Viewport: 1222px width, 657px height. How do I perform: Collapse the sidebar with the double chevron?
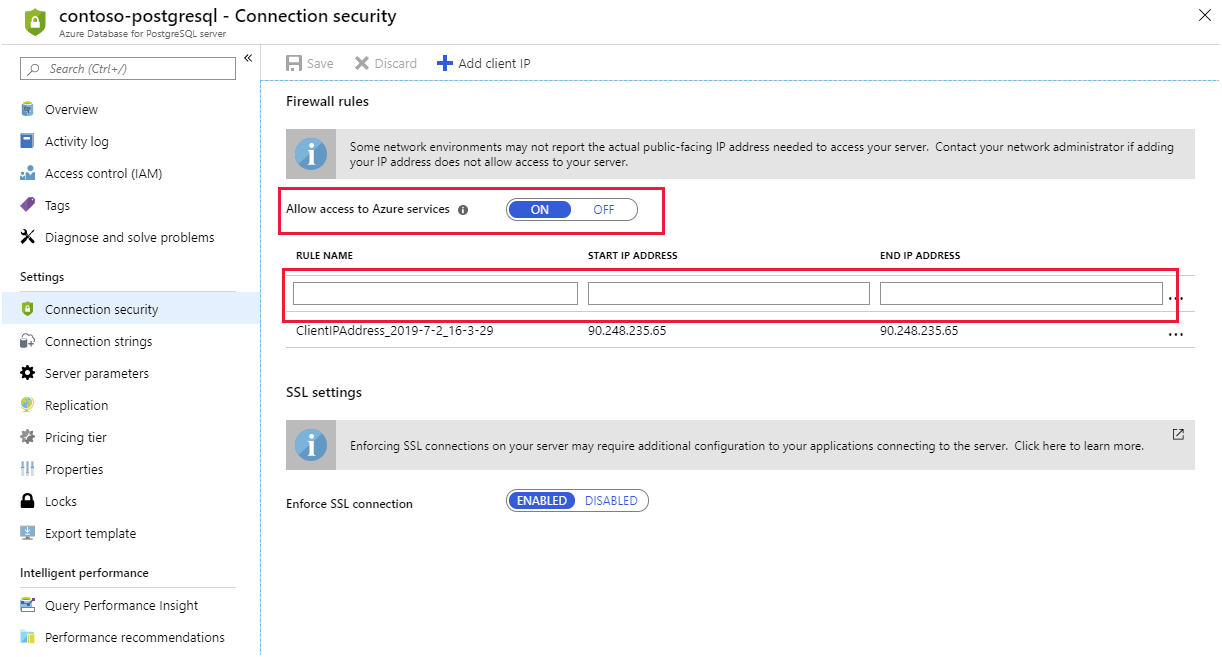pos(248,58)
